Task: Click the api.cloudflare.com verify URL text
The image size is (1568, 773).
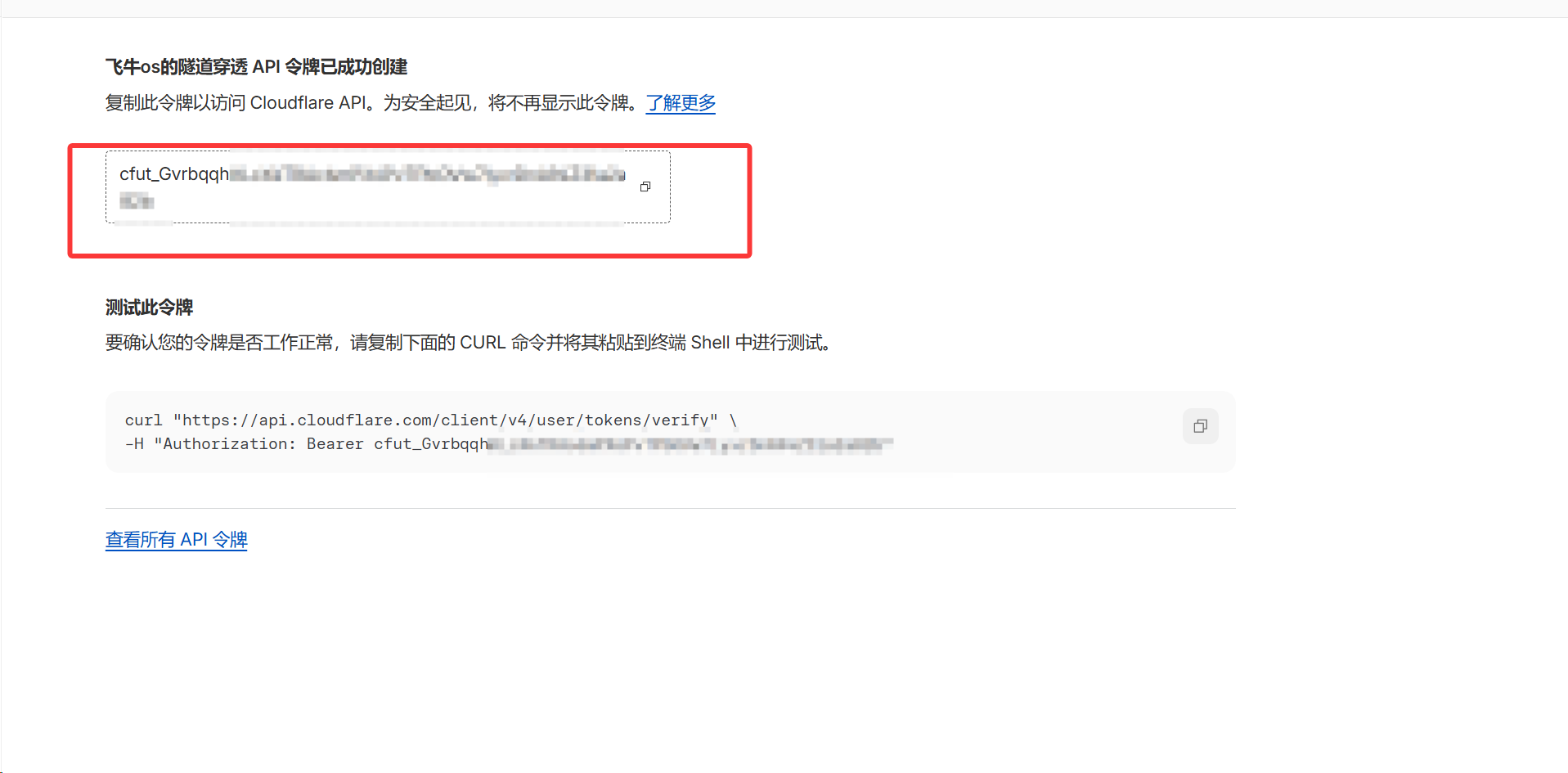Action: pyautogui.click(x=445, y=420)
